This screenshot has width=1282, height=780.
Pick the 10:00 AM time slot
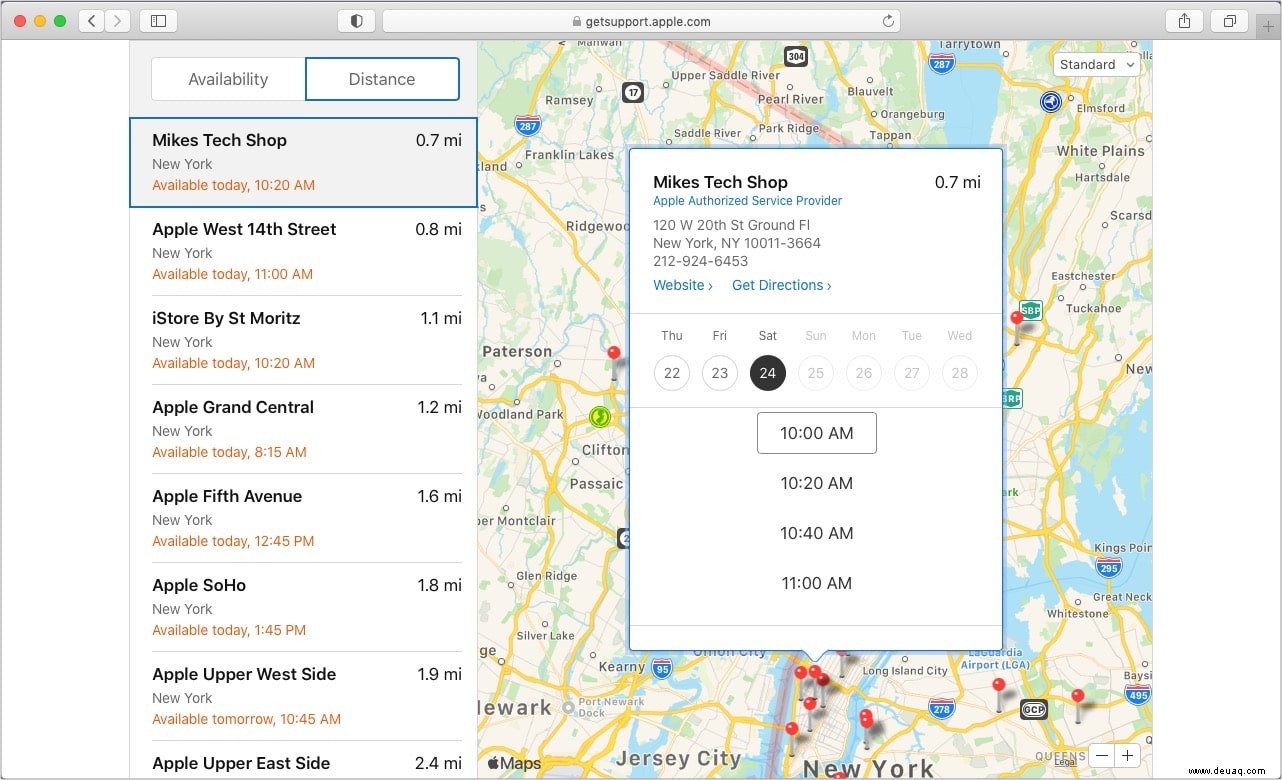[x=817, y=433]
